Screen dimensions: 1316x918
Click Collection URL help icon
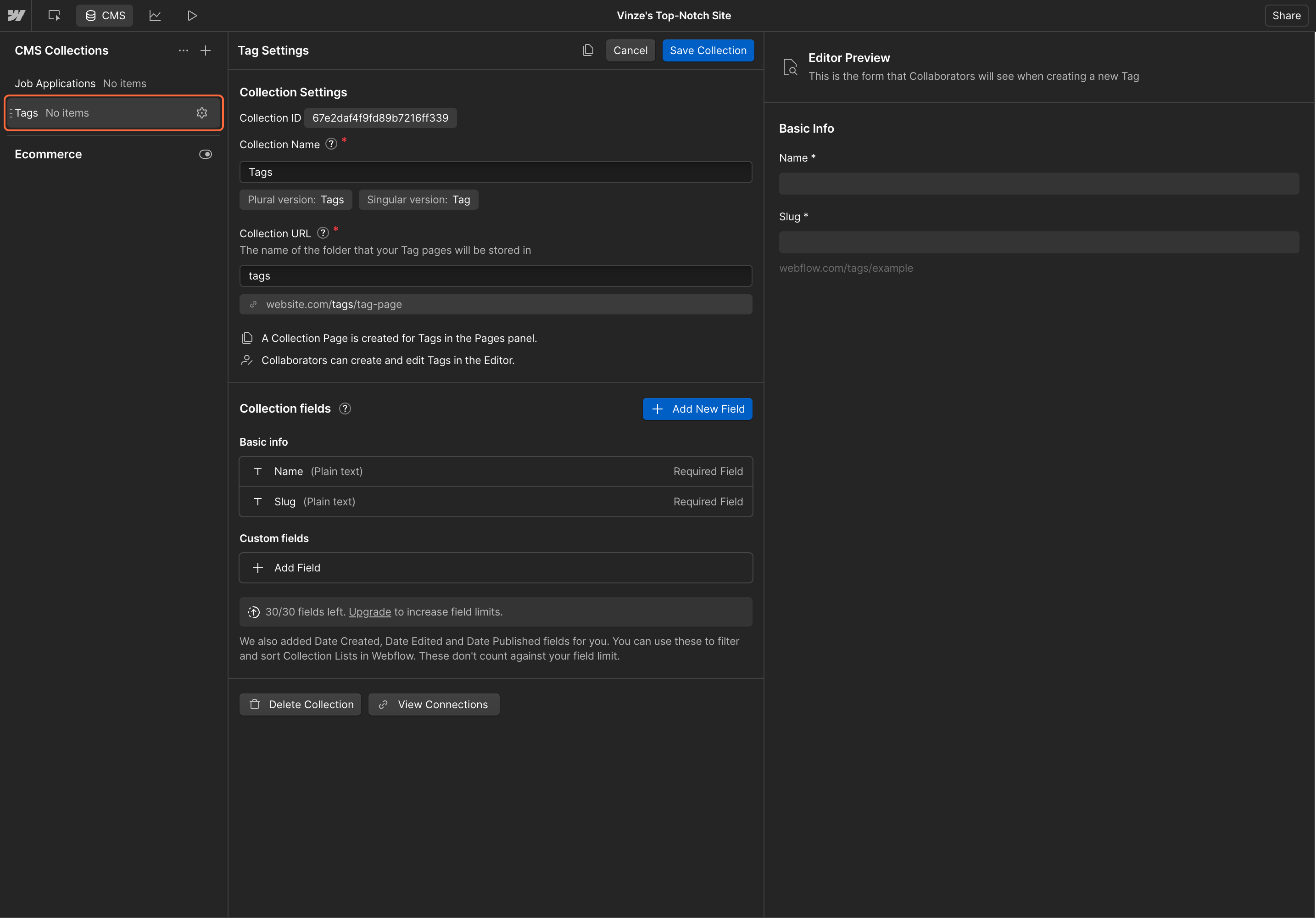(323, 233)
